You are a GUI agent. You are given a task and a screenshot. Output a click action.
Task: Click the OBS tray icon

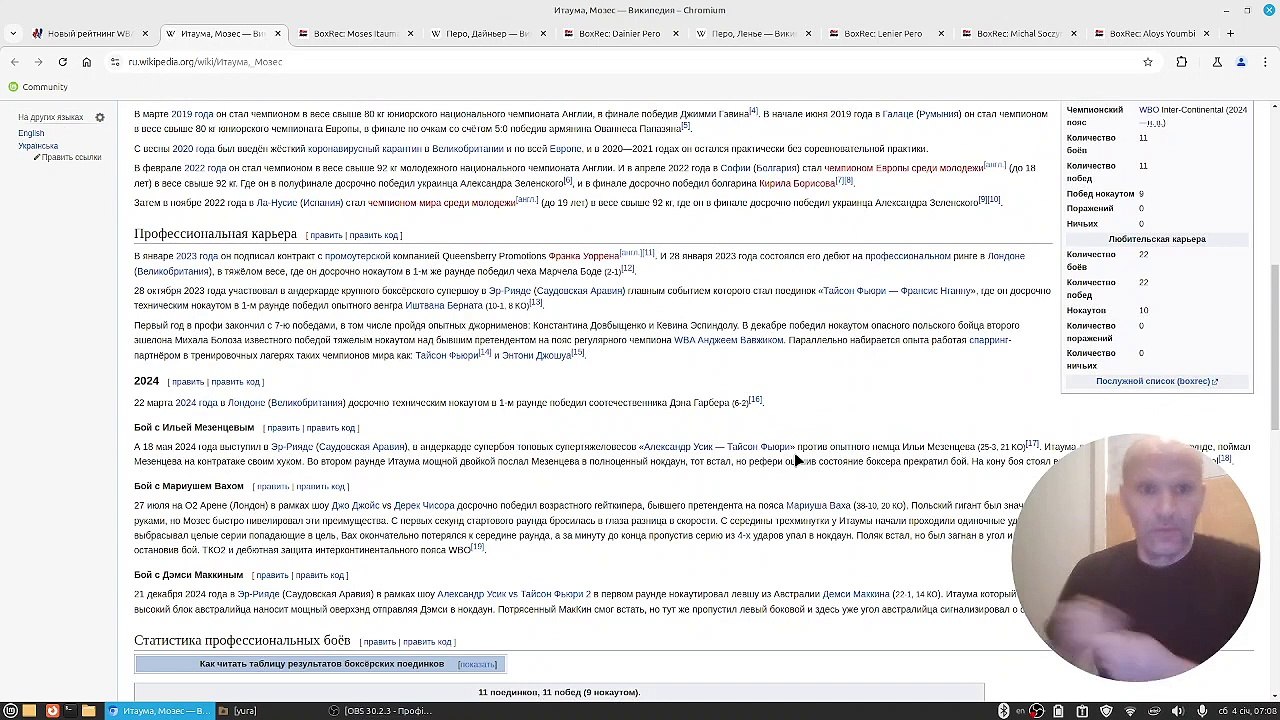click(x=1037, y=711)
